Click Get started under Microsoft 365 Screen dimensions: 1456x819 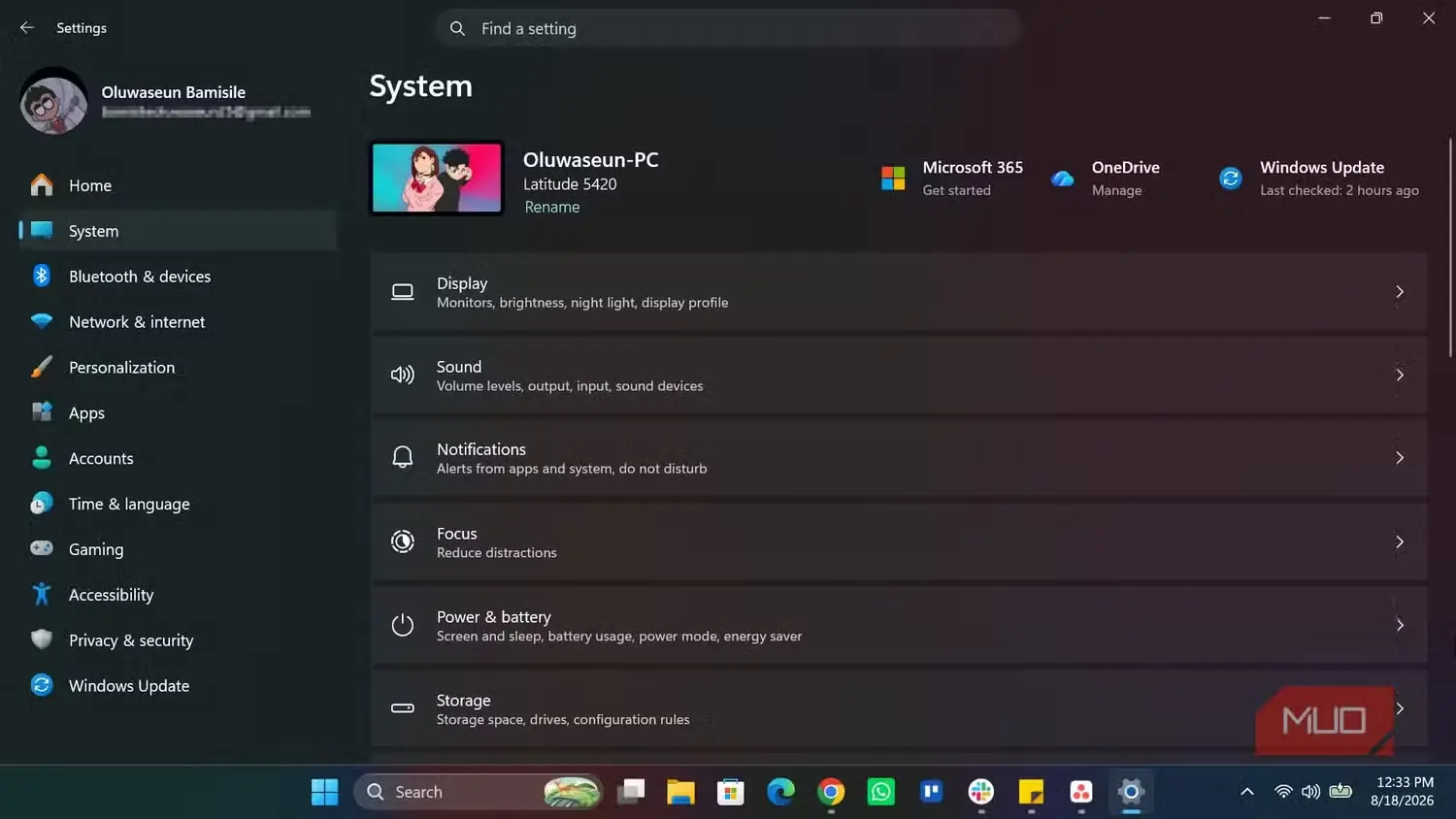point(956,190)
